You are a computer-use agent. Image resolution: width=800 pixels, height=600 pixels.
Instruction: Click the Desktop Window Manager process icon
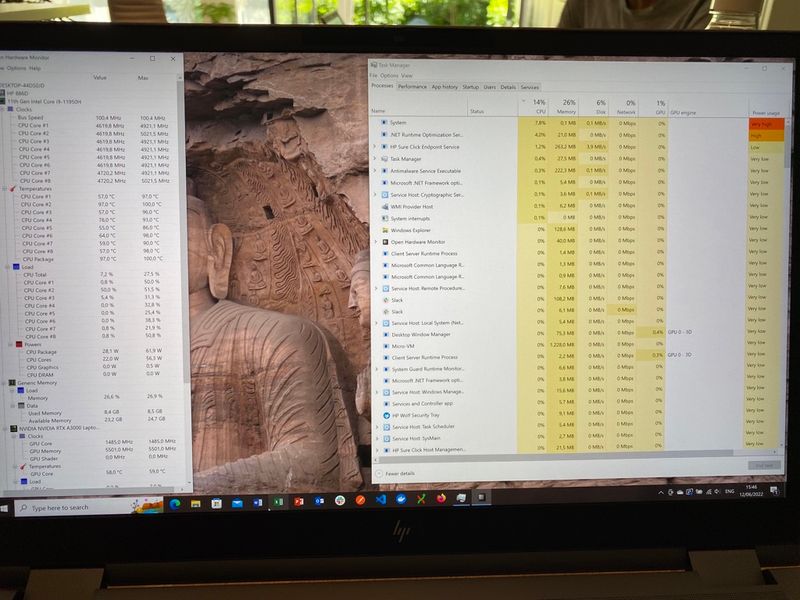tap(386, 335)
